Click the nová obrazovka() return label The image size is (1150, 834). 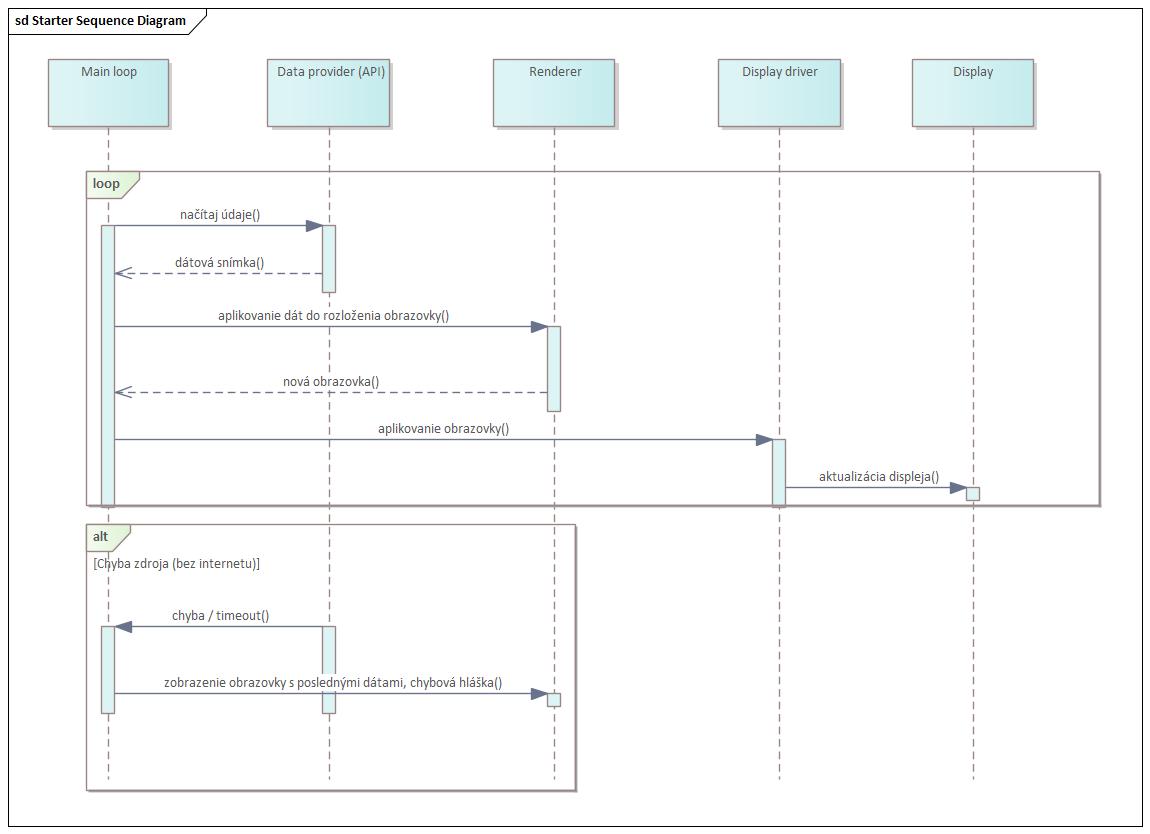click(331, 382)
